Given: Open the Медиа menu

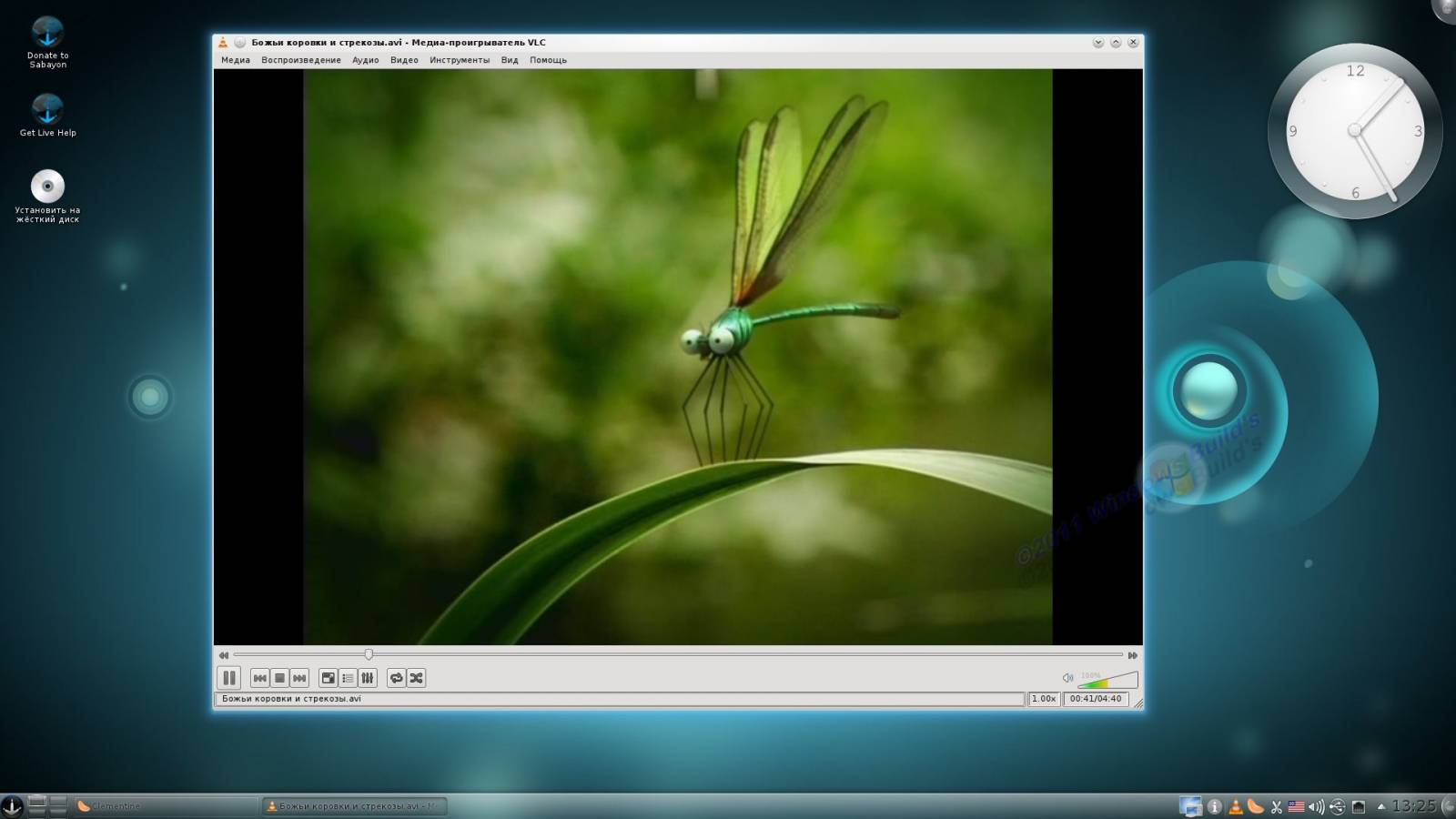Looking at the screenshot, I should 235,60.
